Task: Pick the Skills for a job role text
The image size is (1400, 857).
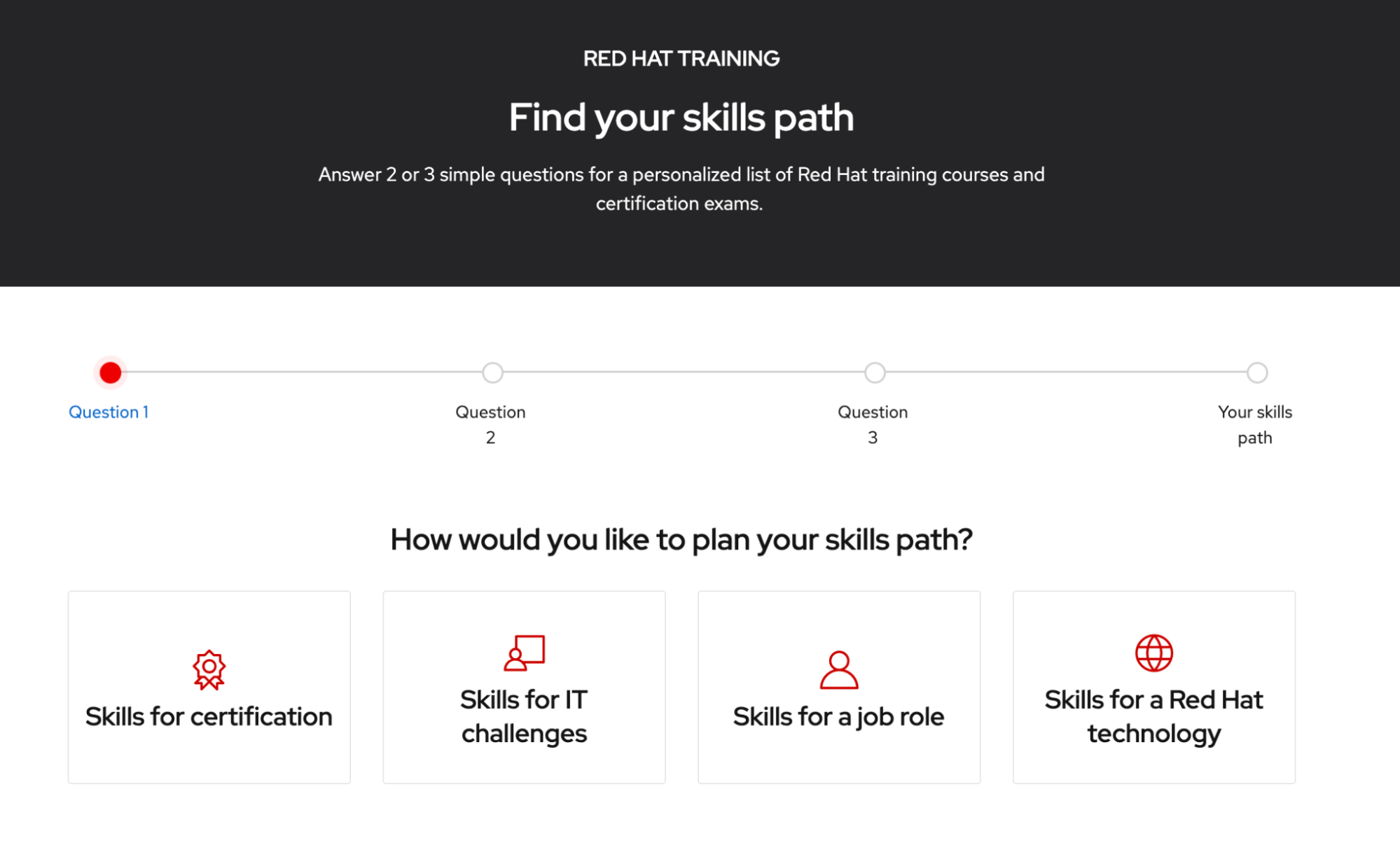Action: point(838,717)
